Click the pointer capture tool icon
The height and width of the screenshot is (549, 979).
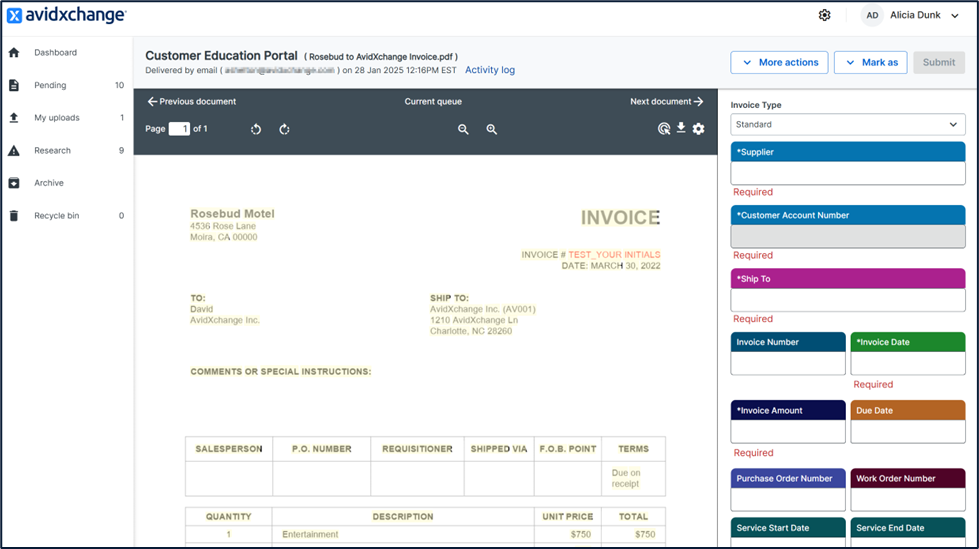664,129
